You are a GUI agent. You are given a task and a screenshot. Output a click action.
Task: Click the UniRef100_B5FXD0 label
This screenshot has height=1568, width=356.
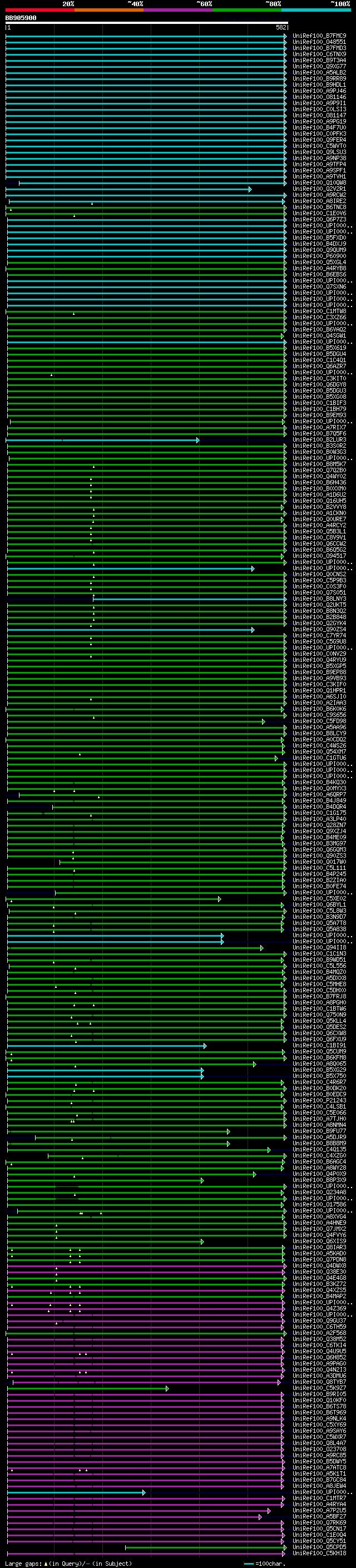319,238
